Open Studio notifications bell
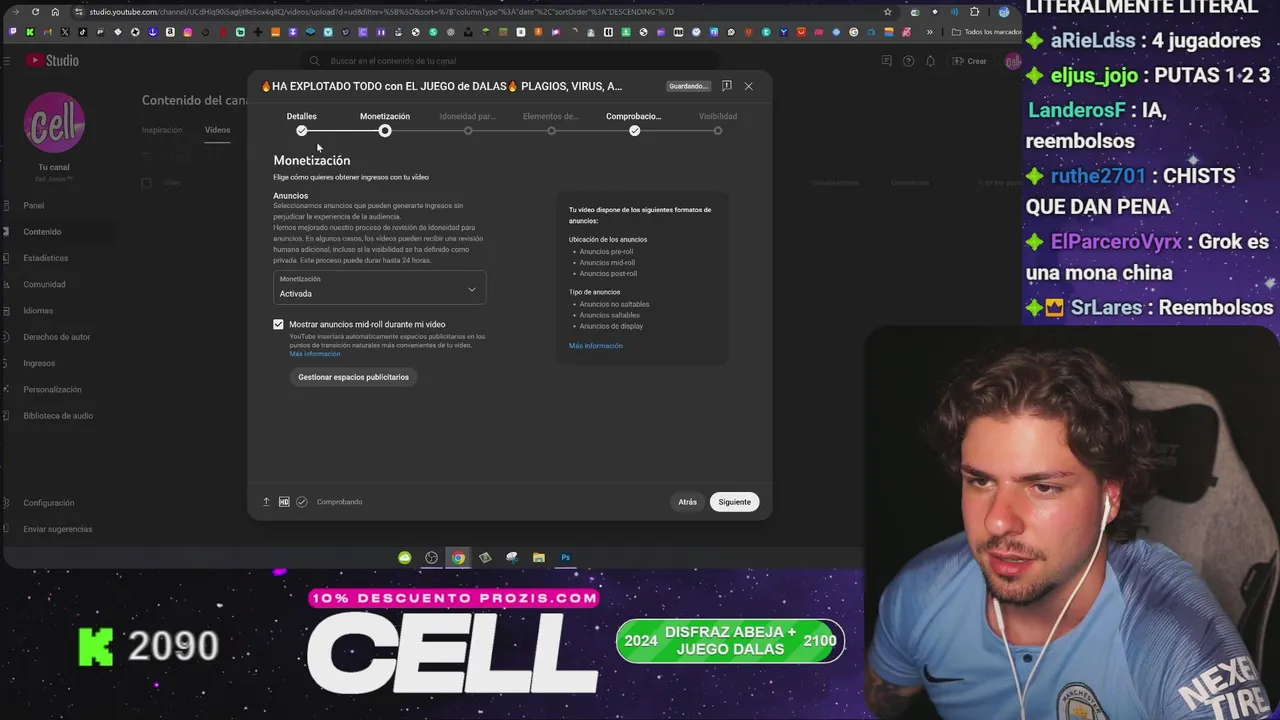Viewport: 1280px width, 720px height. tap(930, 61)
